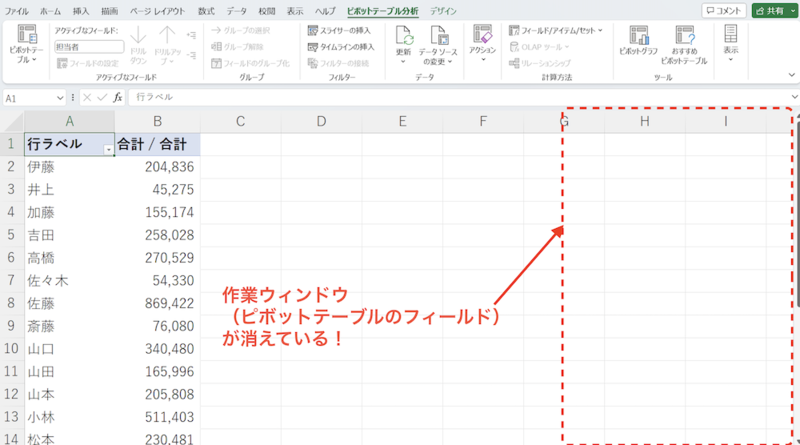Refresh pivot data with 更新 icon
Screen dimensions: 800x445
coord(404,36)
